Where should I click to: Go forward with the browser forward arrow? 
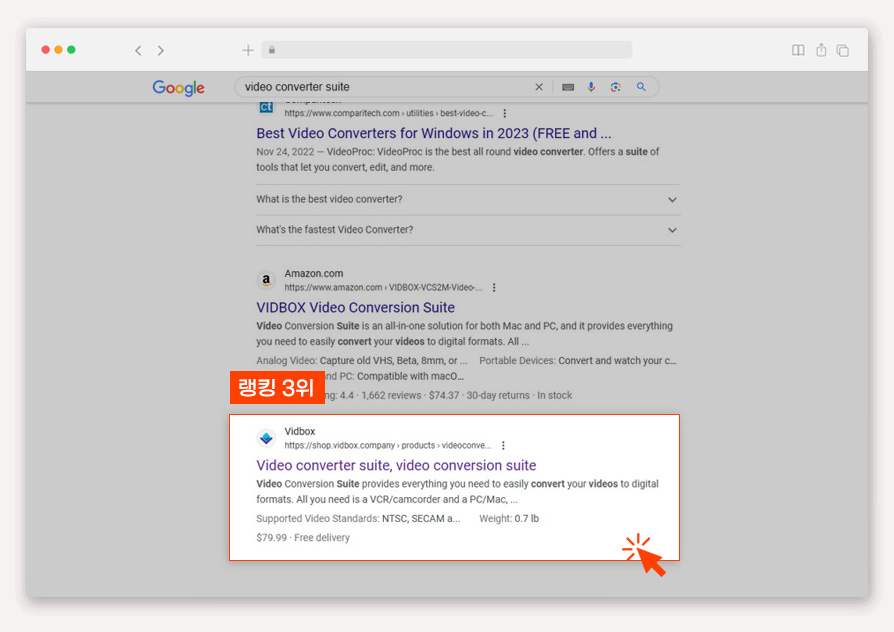(161, 50)
